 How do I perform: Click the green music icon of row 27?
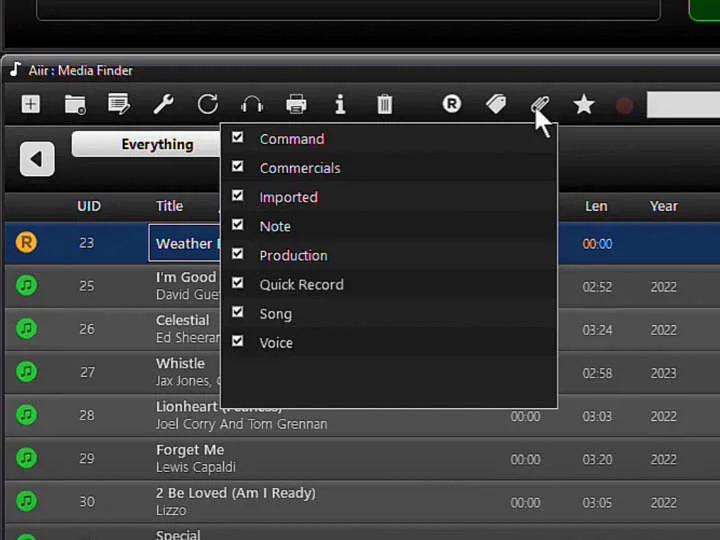(27, 371)
